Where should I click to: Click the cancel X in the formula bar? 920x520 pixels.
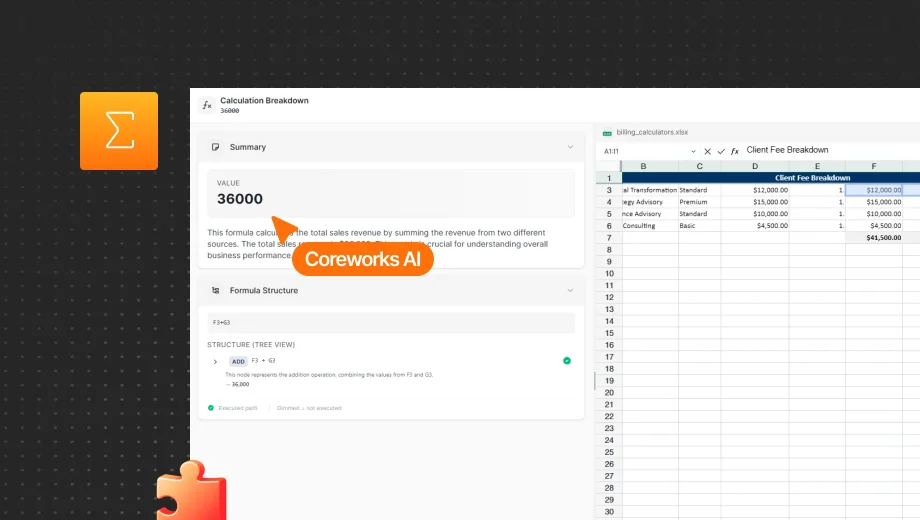tap(707, 151)
